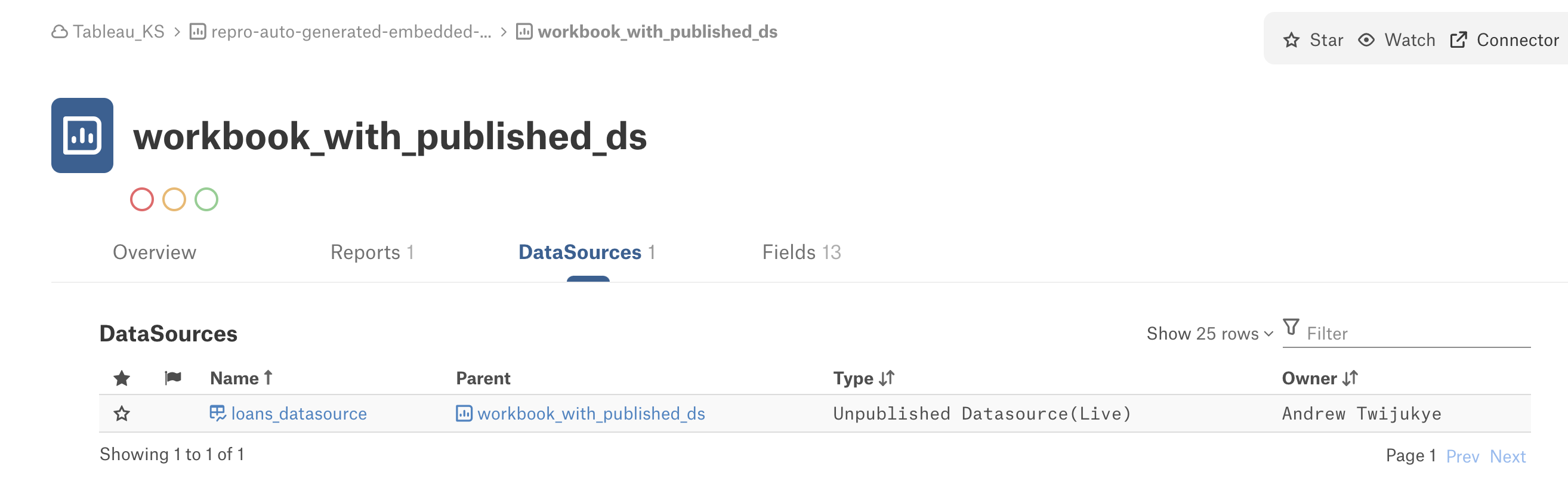
Task: Switch to the Reports tab
Action: tap(372, 252)
